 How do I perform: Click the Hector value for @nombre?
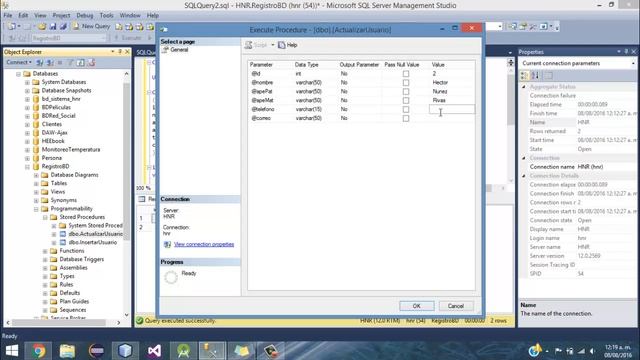[440, 82]
